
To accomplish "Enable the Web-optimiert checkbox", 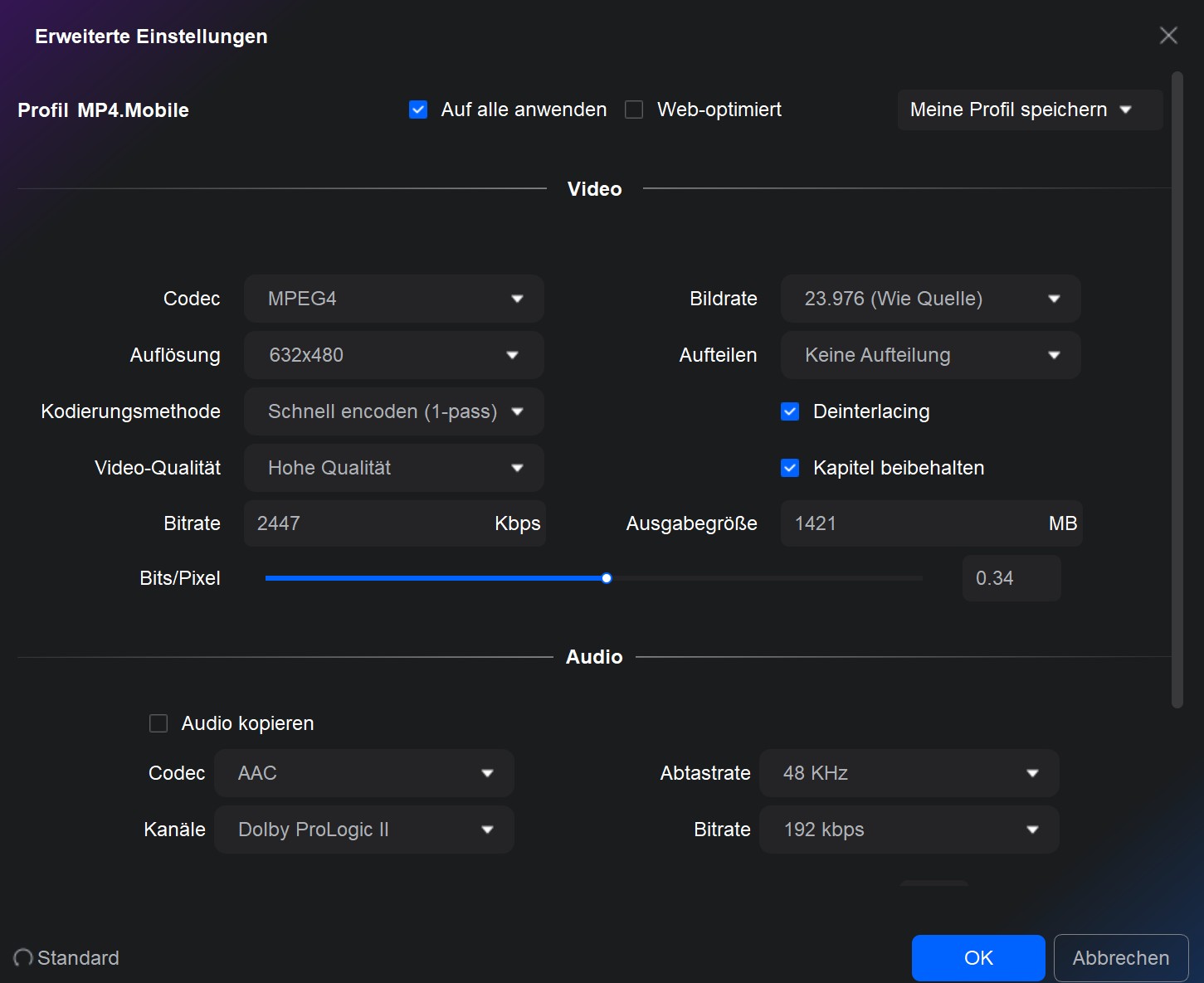I will click(634, 109).
